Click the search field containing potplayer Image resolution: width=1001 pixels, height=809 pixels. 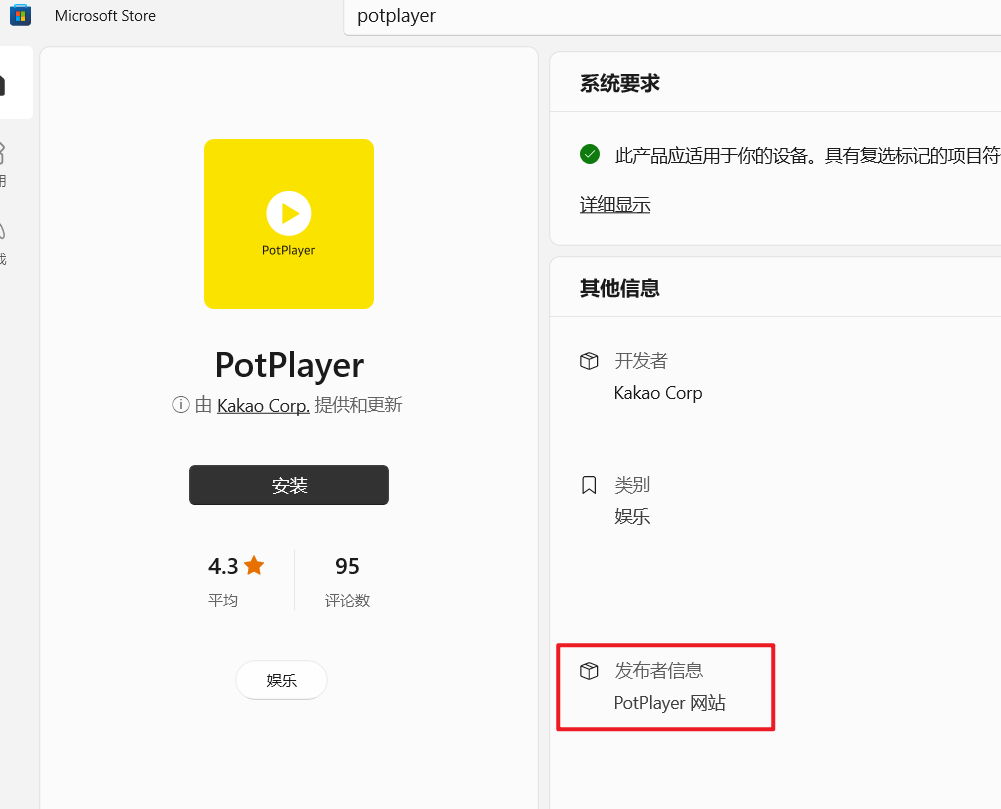pyautogui.click(x=672, y=17)
